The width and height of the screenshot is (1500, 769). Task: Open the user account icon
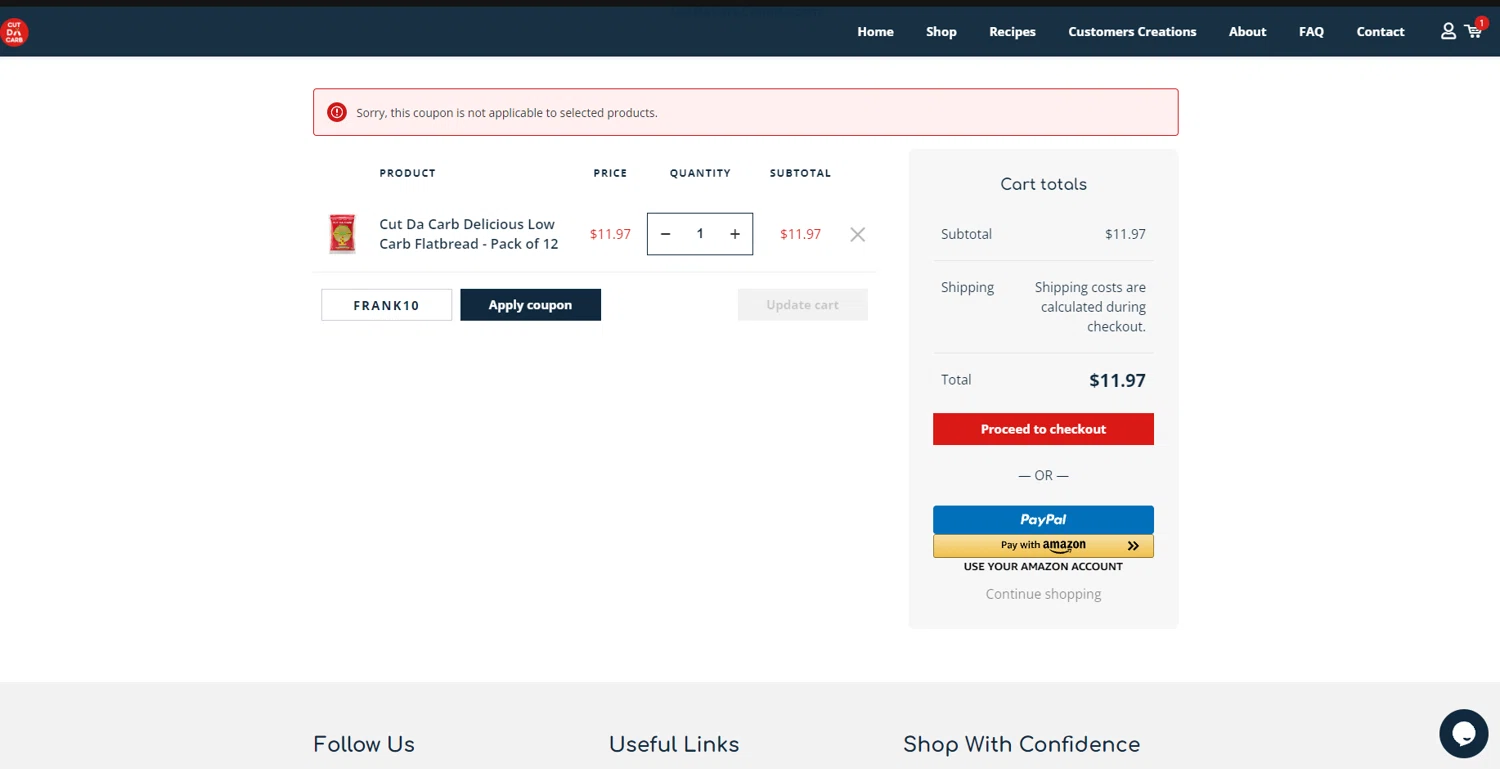point(1448,32)
